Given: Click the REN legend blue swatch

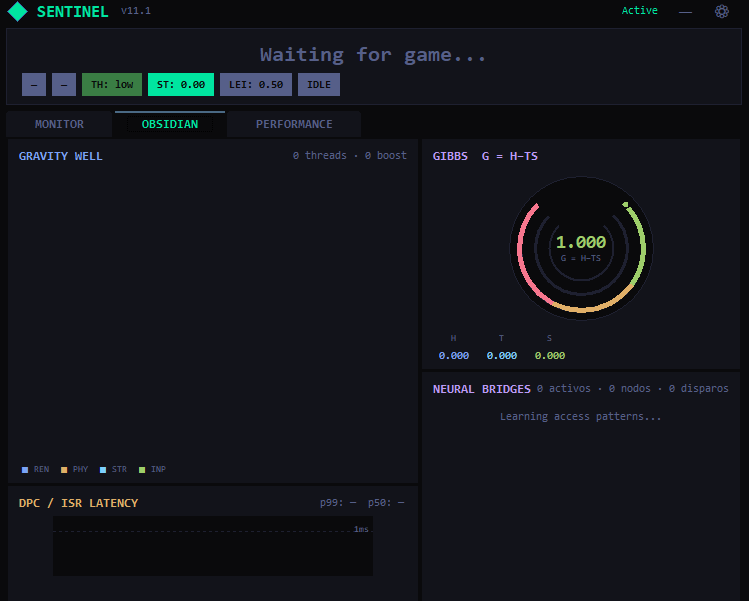Looking at the screenshot, I should (x=25, y=470).
